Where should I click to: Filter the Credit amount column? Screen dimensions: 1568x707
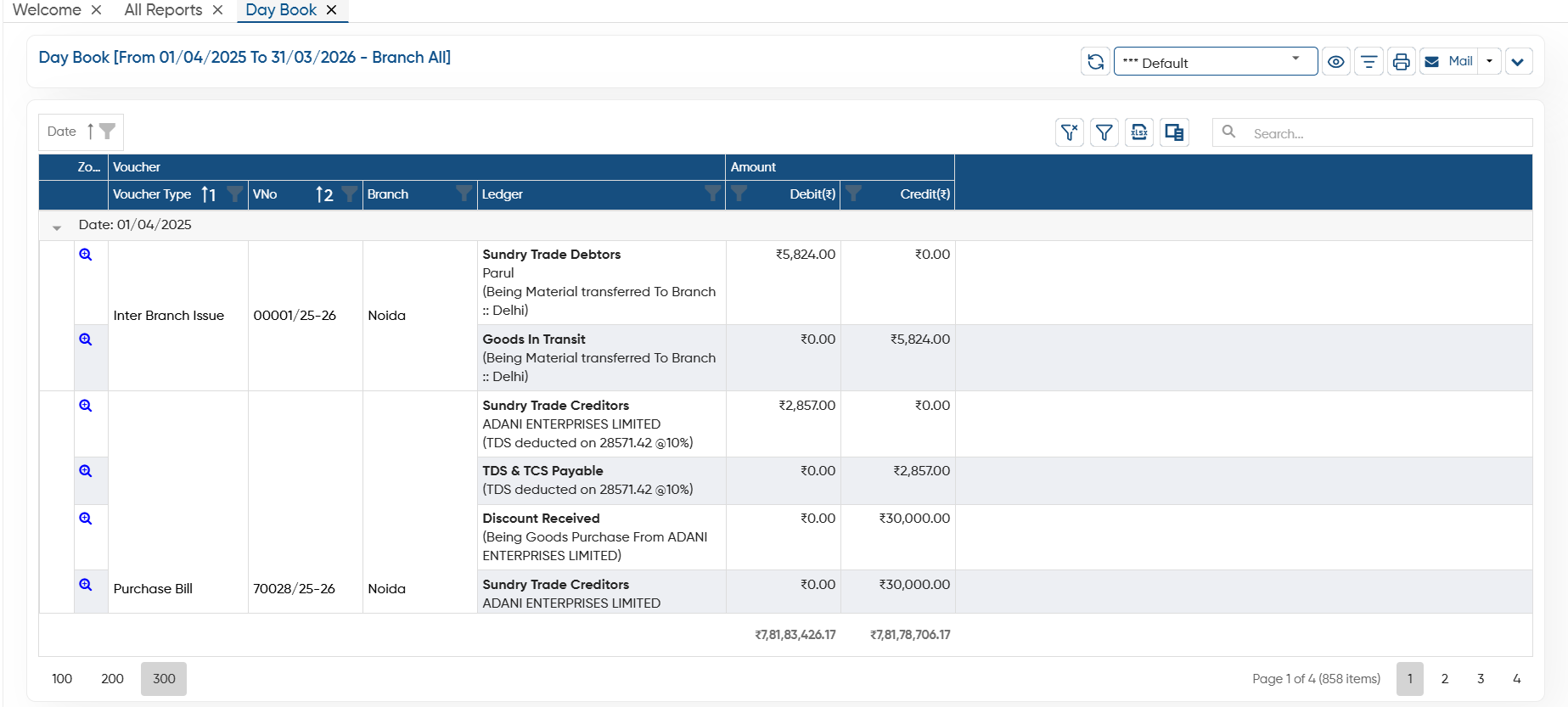pos(854,194)
